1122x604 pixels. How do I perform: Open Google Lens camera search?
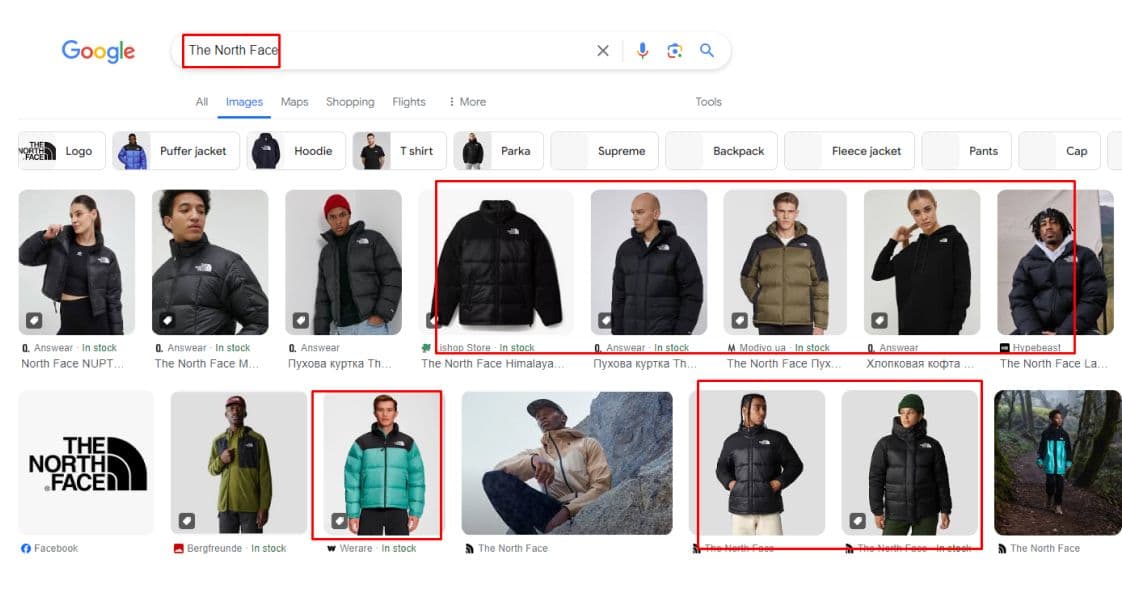pyautogui.click(x=674, y=51)
